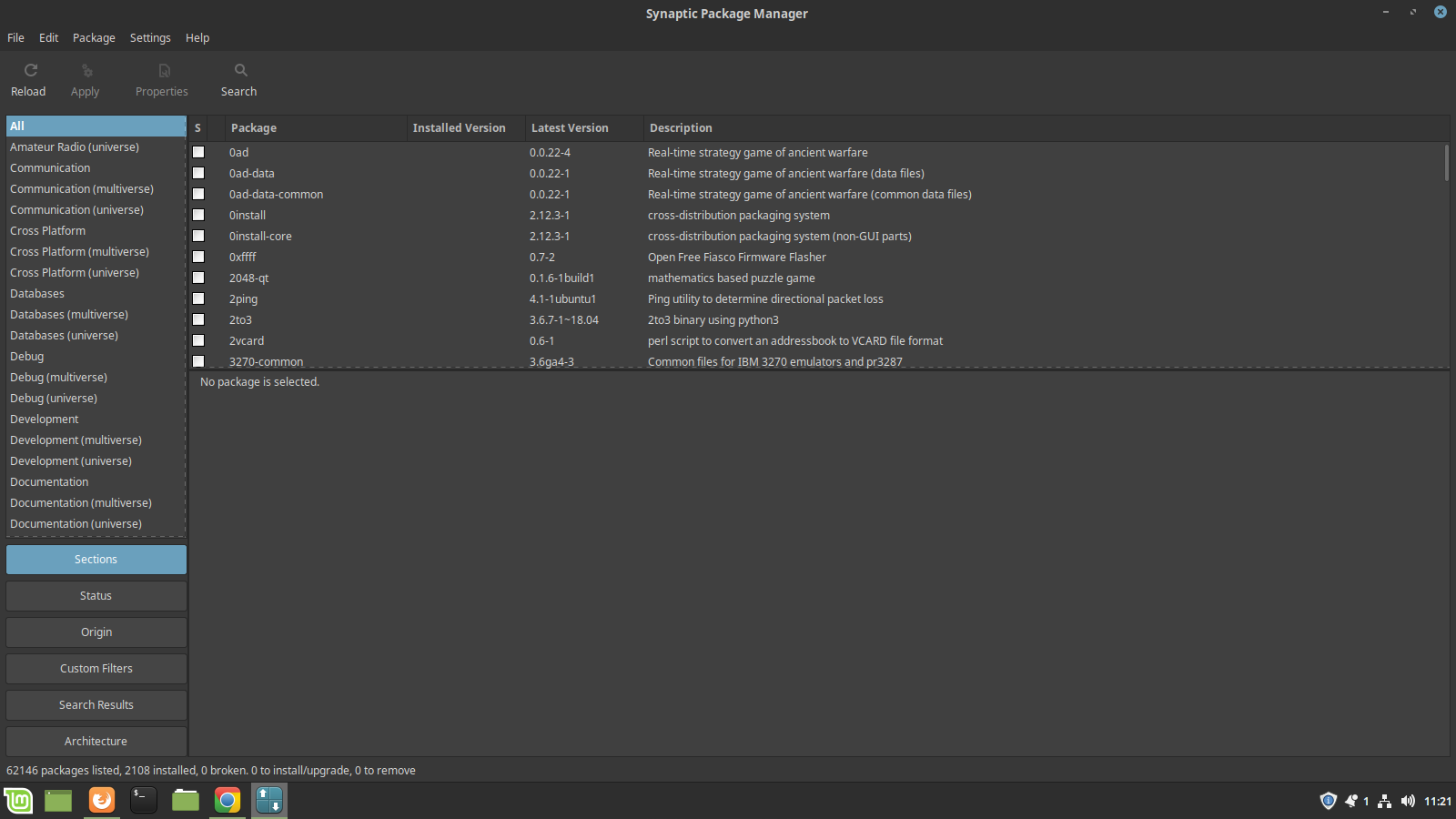
Task: Mark the 2ping package checkbox
Action: (198, 298)
